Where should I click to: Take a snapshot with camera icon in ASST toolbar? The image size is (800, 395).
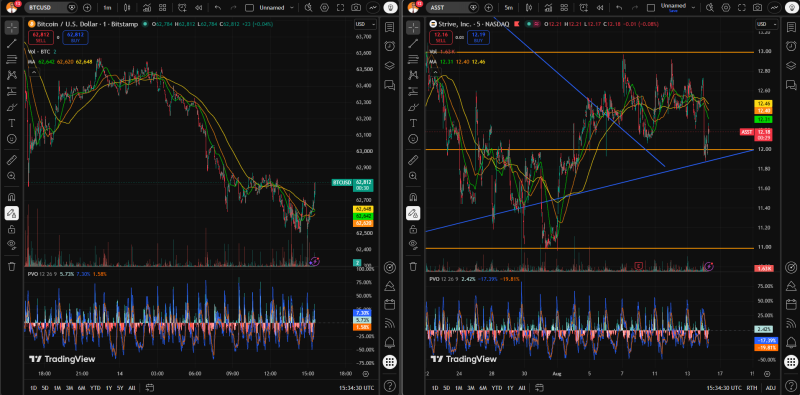[758, 8]
